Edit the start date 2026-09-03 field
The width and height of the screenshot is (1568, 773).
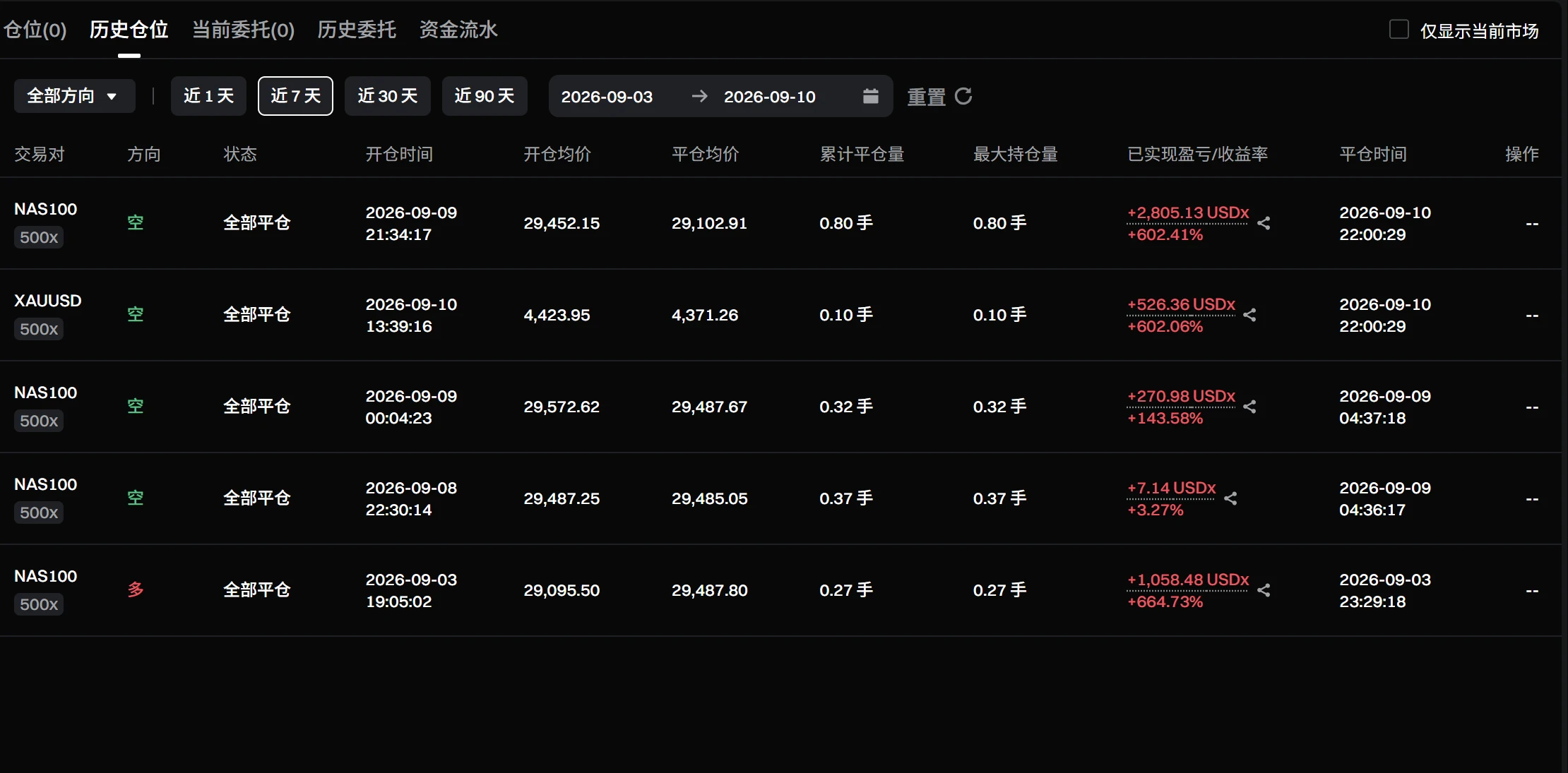click(x=607, y=97)
